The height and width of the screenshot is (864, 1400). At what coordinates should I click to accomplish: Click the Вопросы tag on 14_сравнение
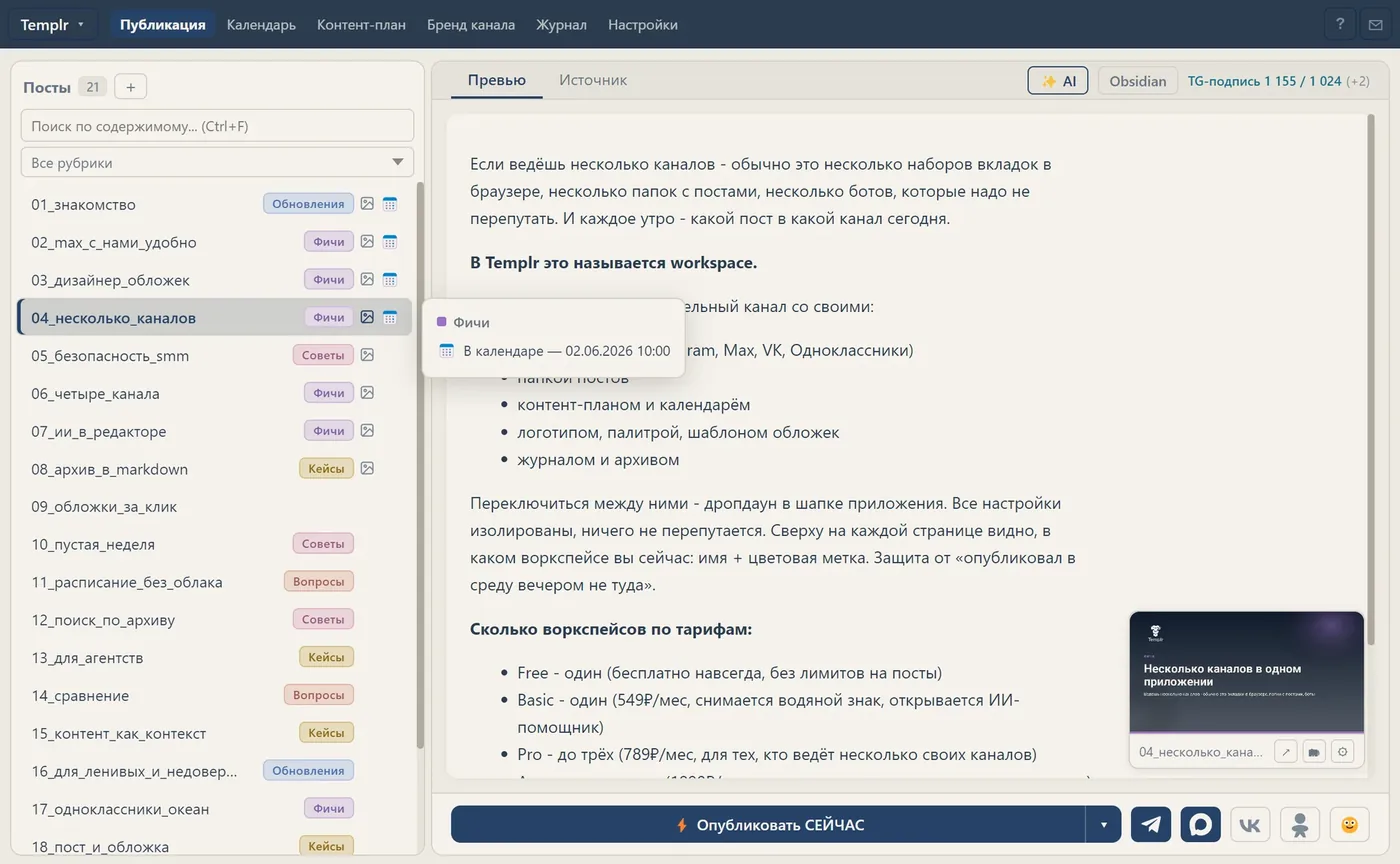(x=319, y=695)
